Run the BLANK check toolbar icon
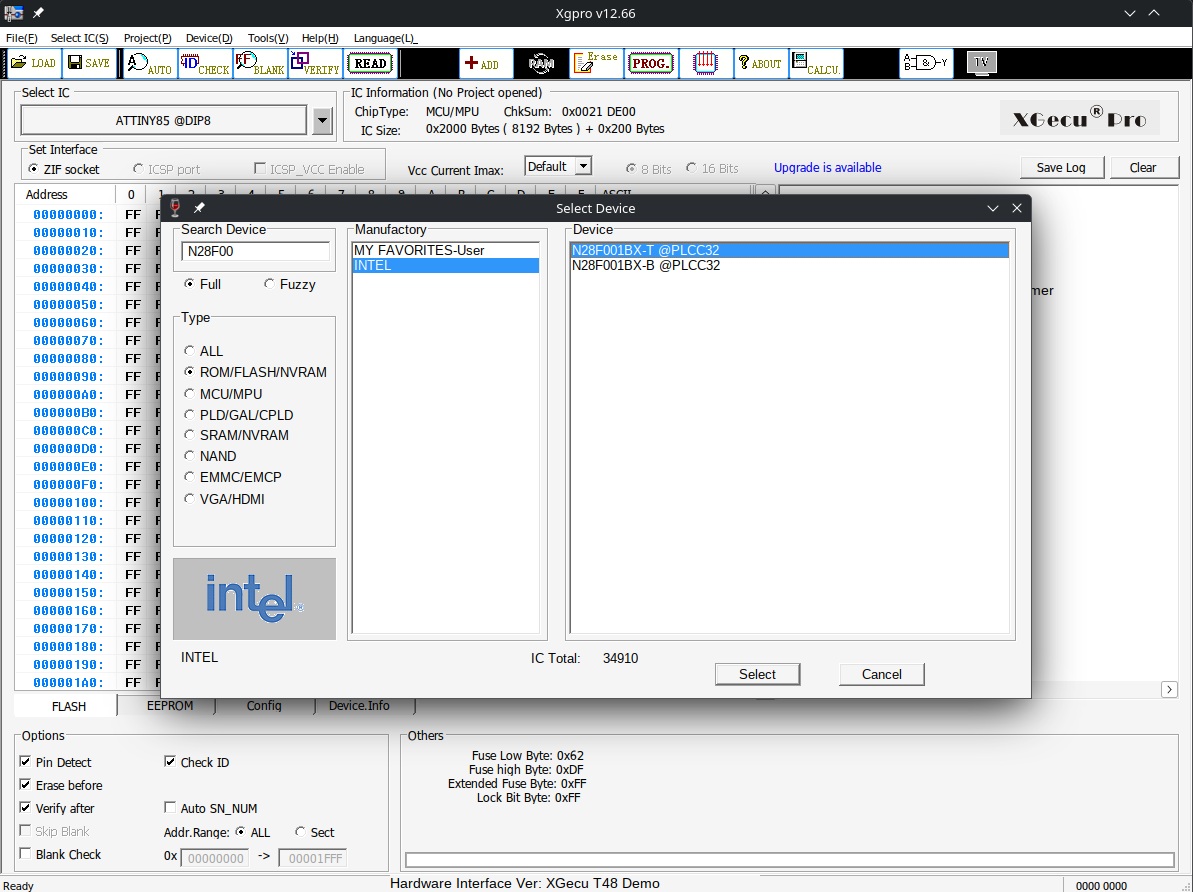This screenshot has height=892, width=1193. pos(259,63)
